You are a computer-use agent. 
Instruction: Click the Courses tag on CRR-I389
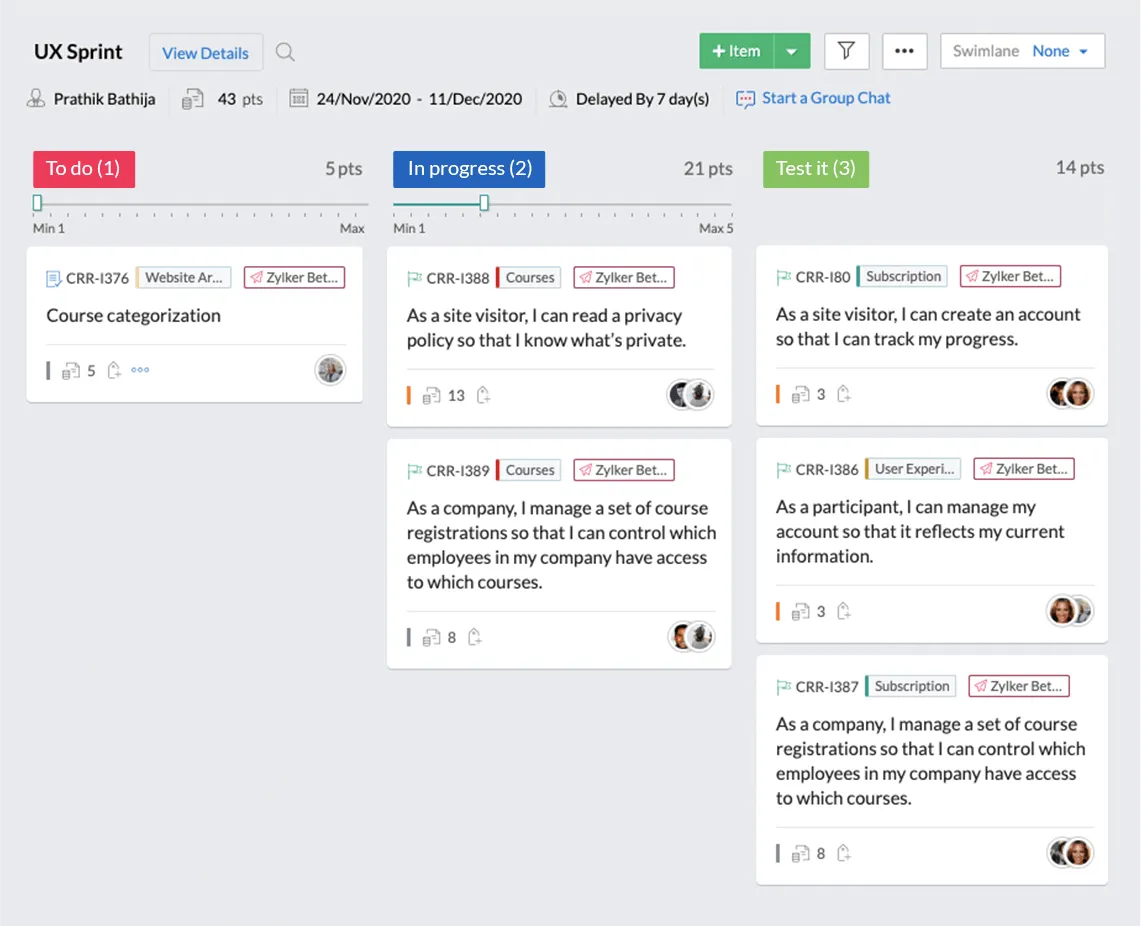[x=529, y=470]
